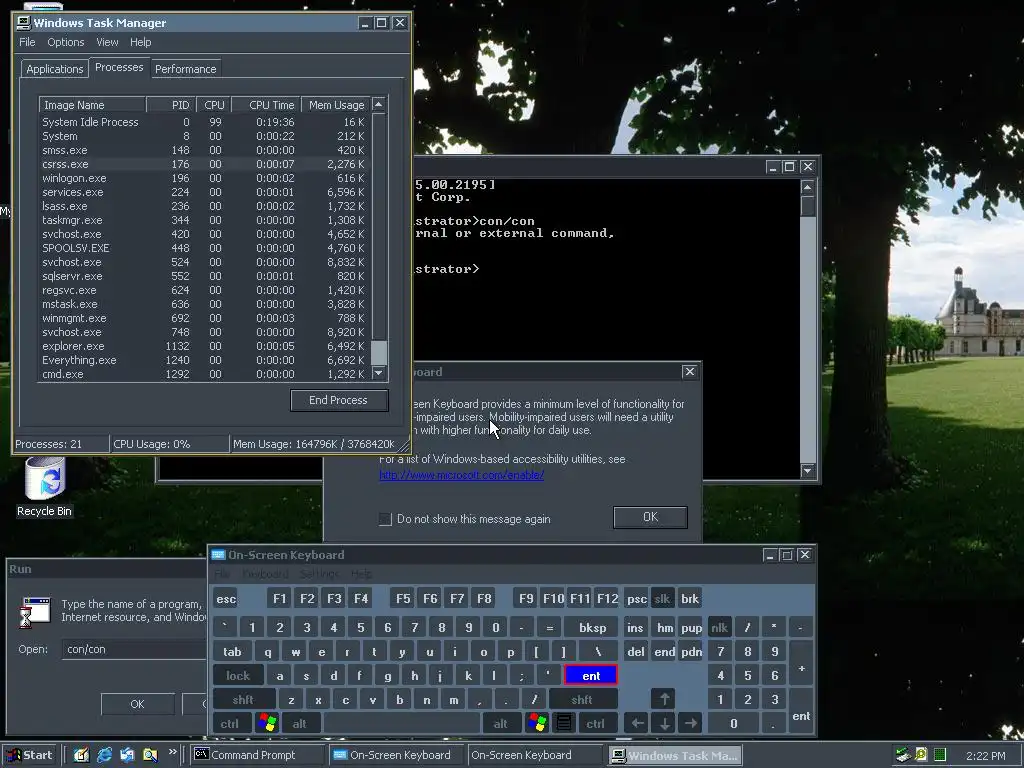The height and width of the screenshot is (768, 1024).
Task: Toggle the lock (caps lock) key
Action: (238, 675)
